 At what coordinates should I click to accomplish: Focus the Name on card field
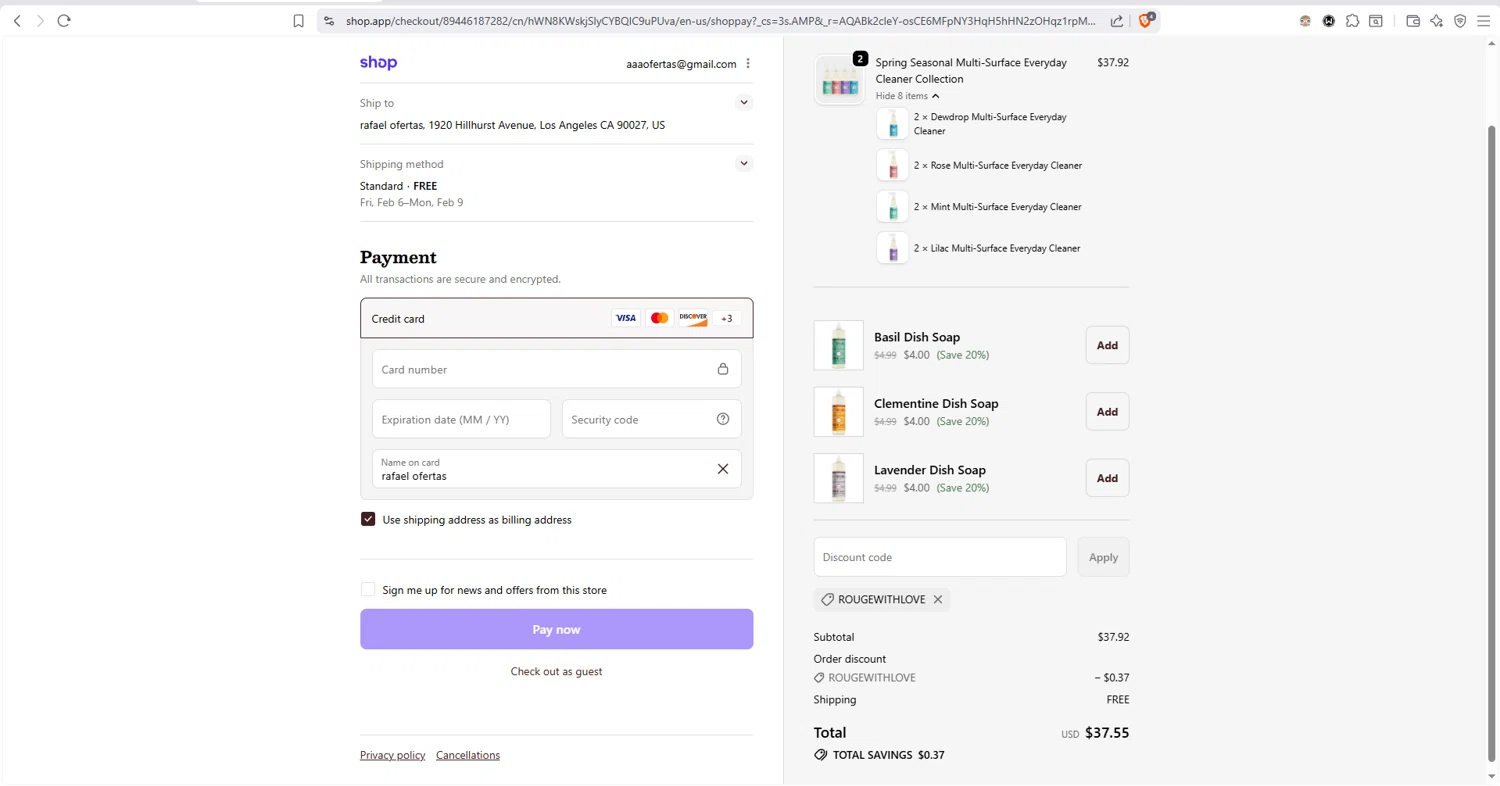click(556, 469)
